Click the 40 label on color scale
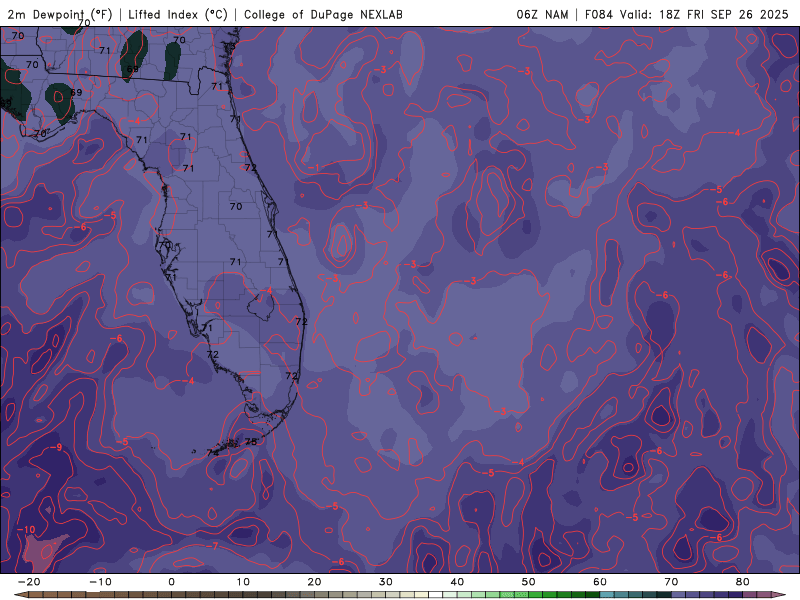This screenshot has height=600, width=800. tap(457, 582)
